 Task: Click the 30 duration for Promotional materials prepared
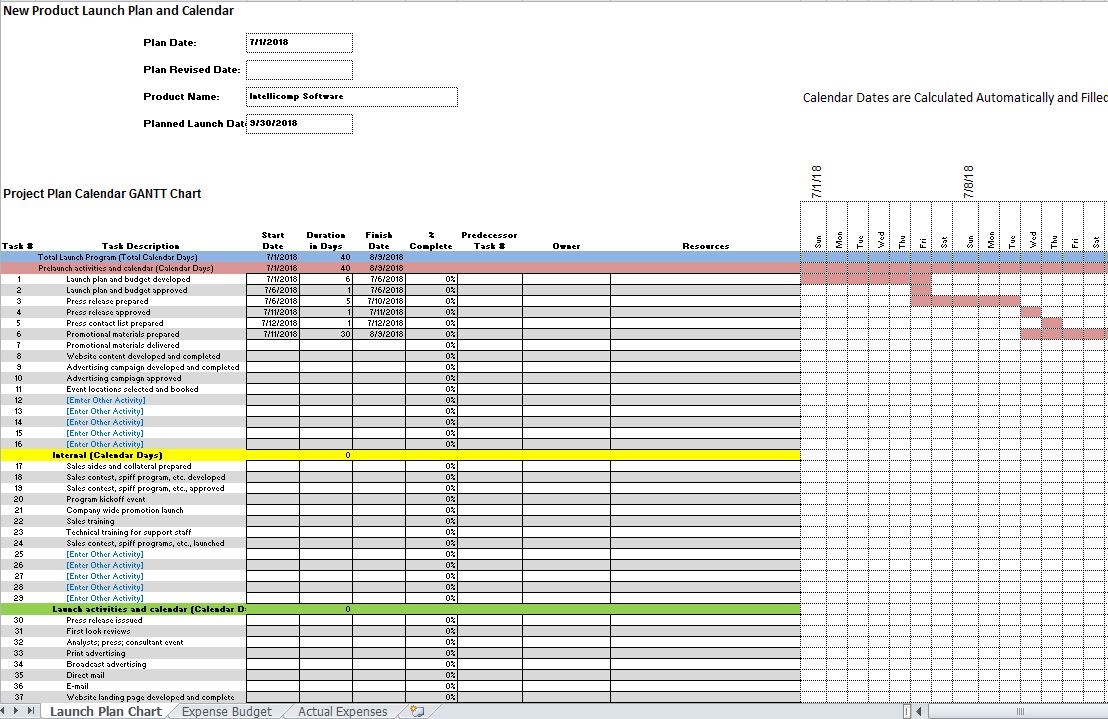click(326, 334)
